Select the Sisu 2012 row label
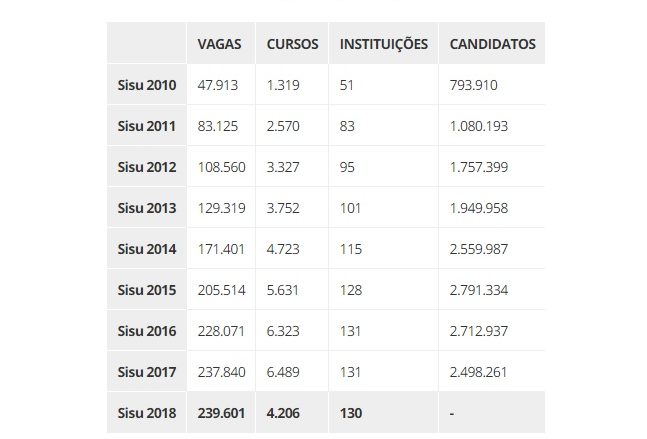Viewport: 647px width, 439px height. pyautogui.click(x=147, y=167)
